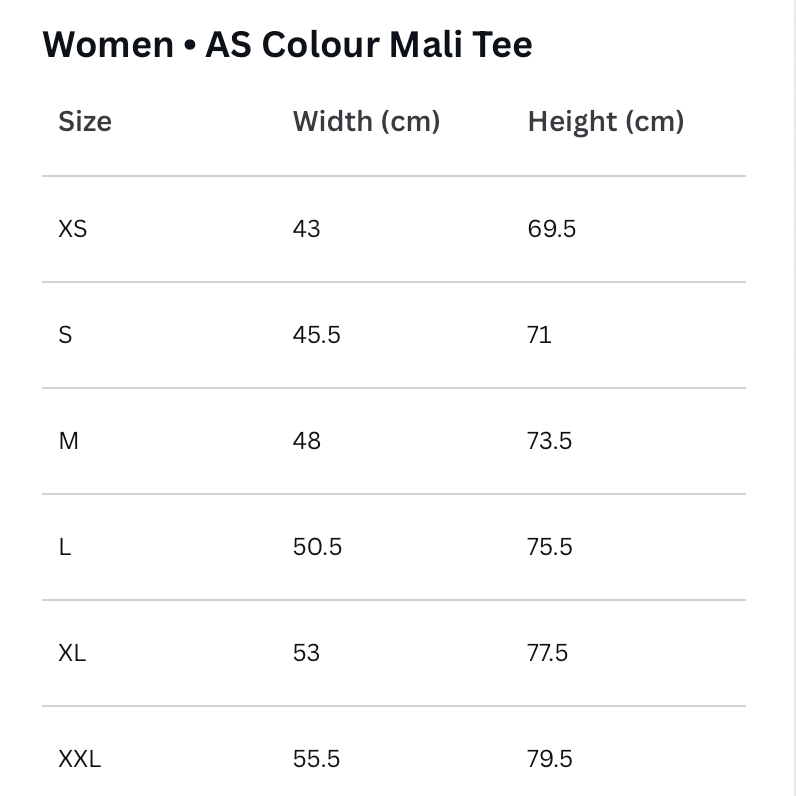Click the M size row label
The width and height of the screenshot is (796, 796).
click(68, 441)
